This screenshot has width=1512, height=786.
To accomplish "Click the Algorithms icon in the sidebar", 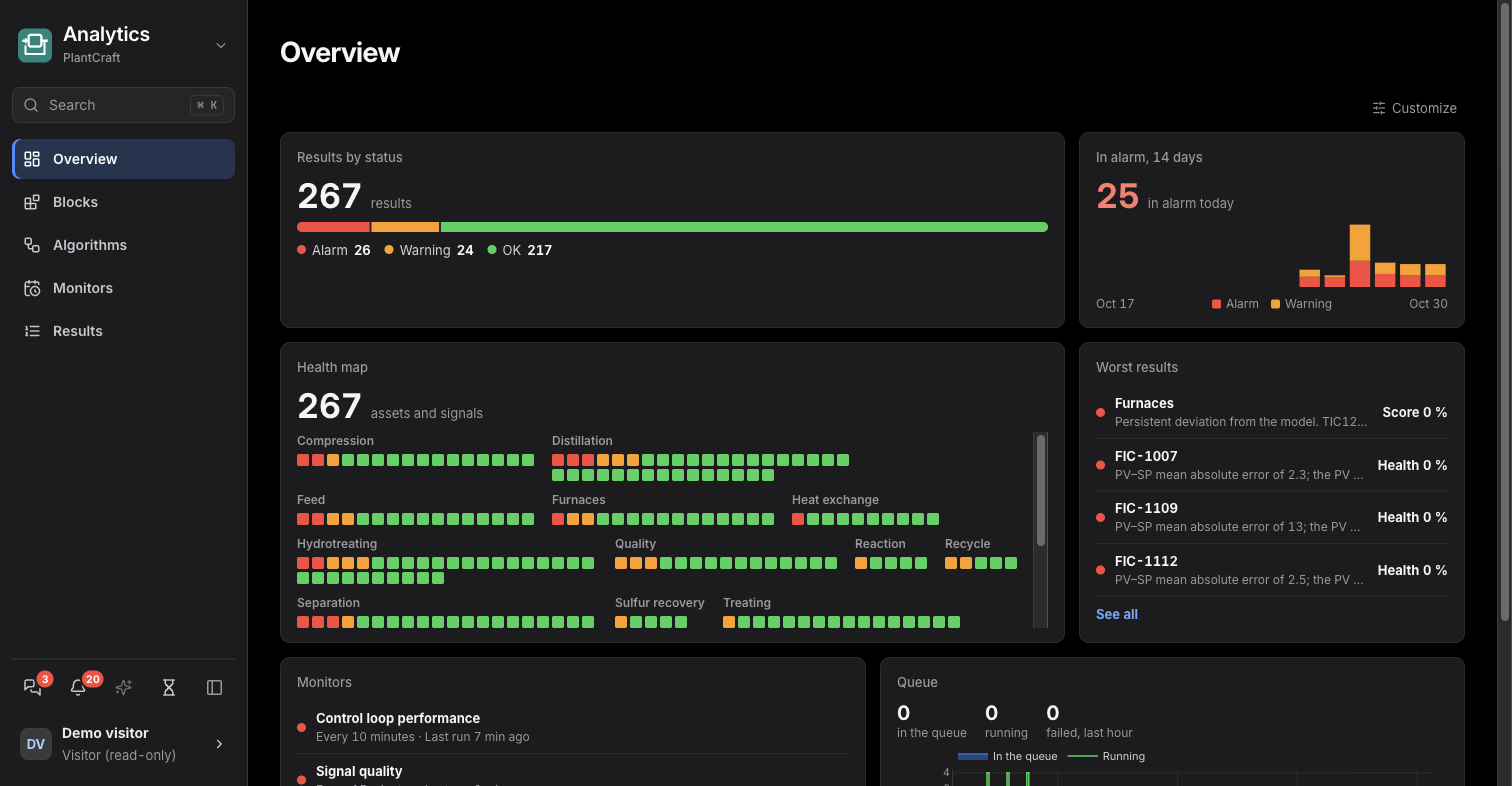I will (32, 245).
